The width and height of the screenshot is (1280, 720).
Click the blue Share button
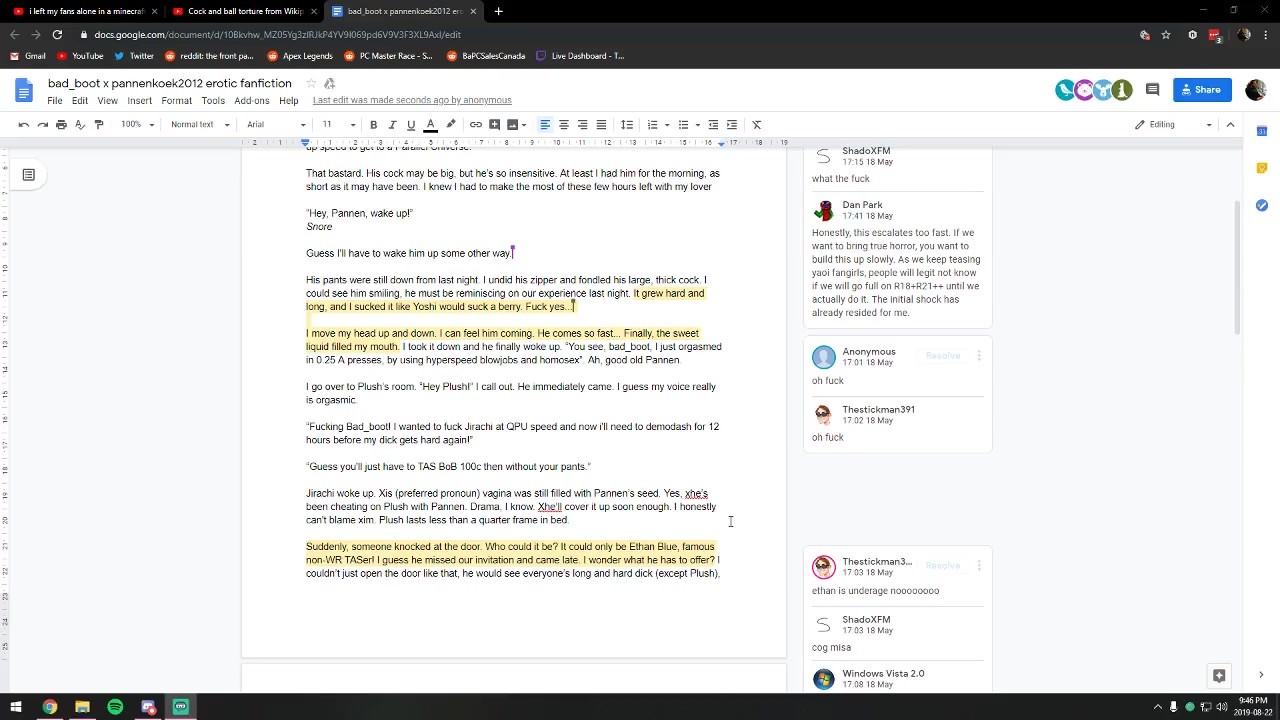pos(1202,90)
